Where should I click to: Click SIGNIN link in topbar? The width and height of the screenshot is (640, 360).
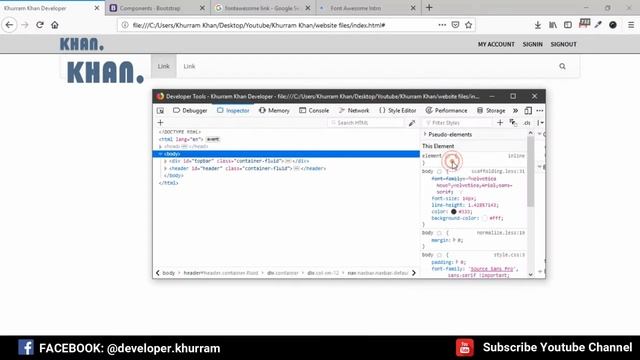[x=533, y=44]
